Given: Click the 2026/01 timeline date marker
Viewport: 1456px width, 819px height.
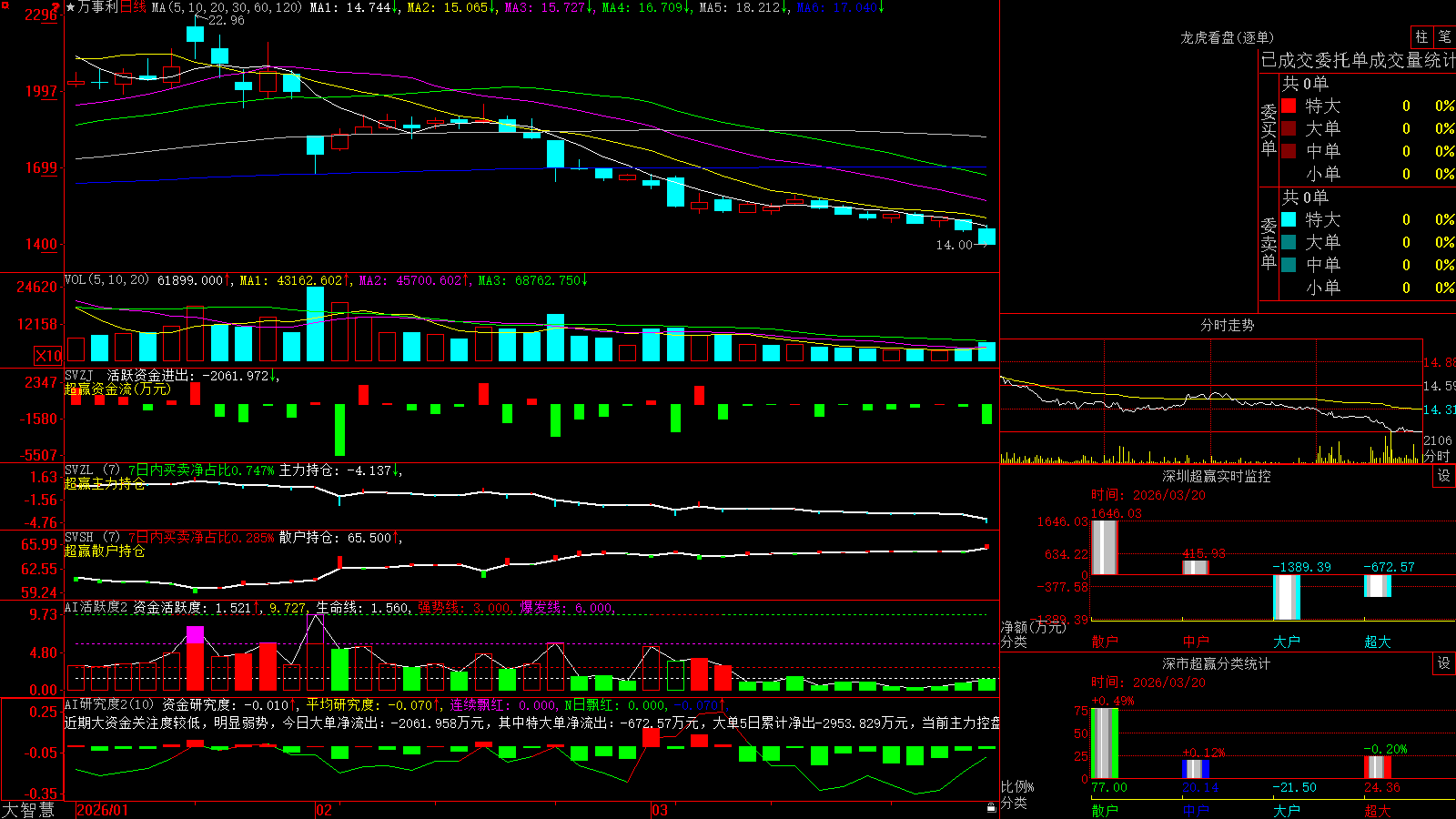Looking at the screenshot, I should click(102, 810).
